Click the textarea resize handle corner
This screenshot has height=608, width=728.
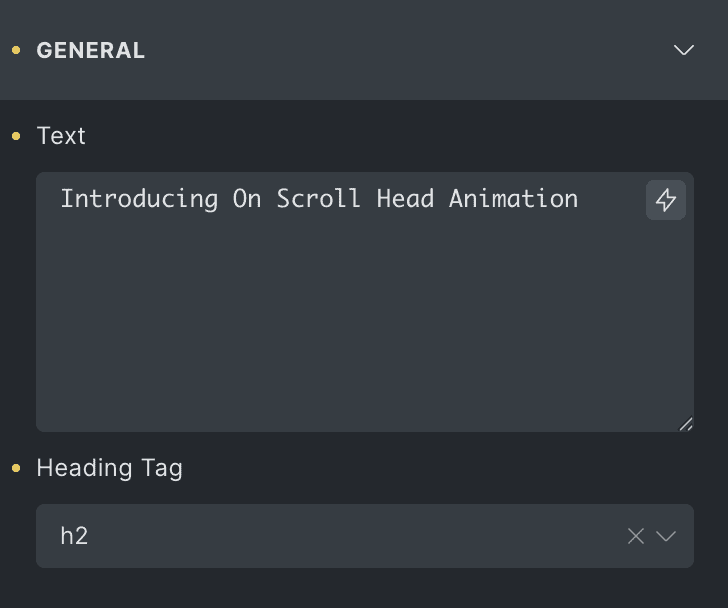pyautogui.click(x=686, y=424)
